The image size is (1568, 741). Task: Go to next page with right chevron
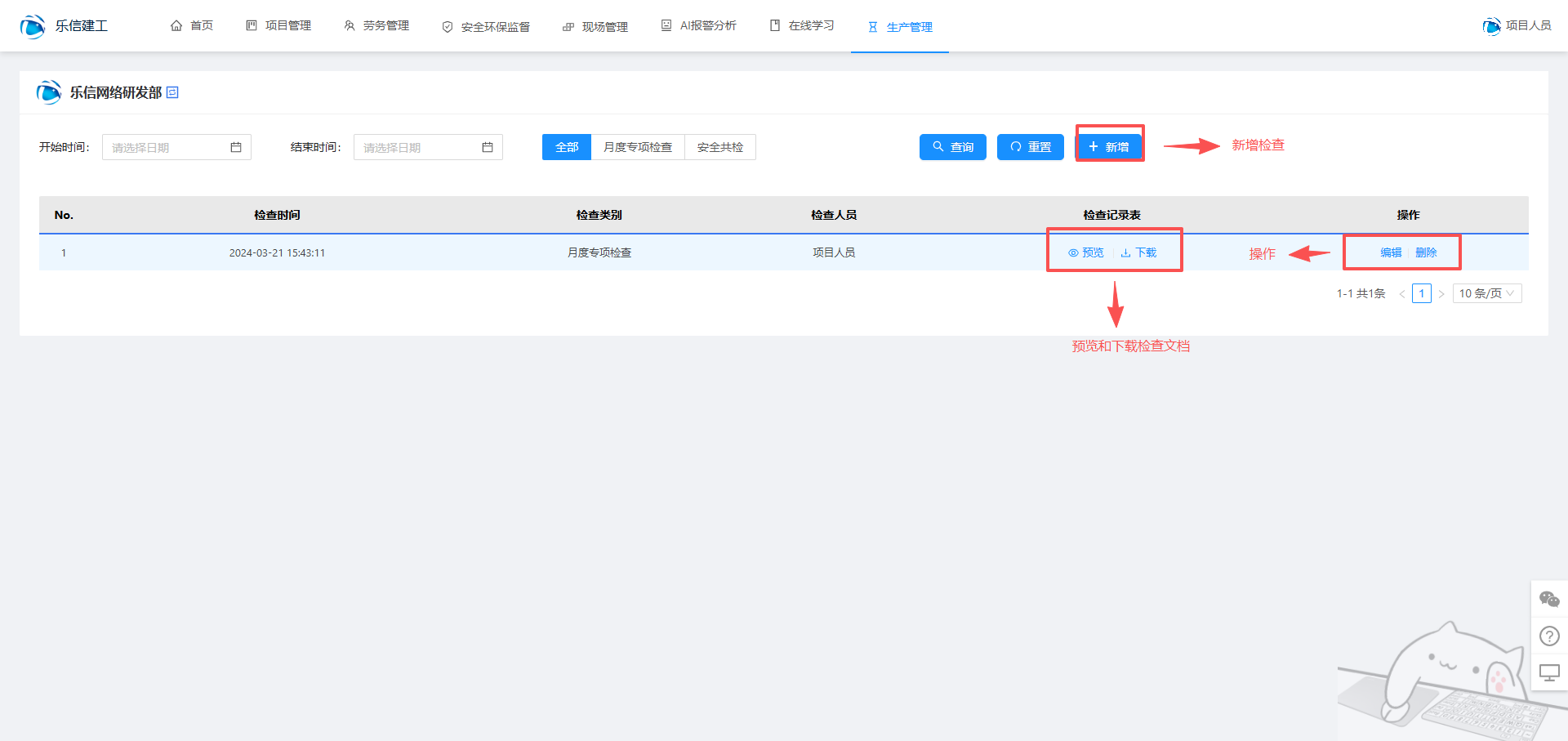coord(1441,294)
